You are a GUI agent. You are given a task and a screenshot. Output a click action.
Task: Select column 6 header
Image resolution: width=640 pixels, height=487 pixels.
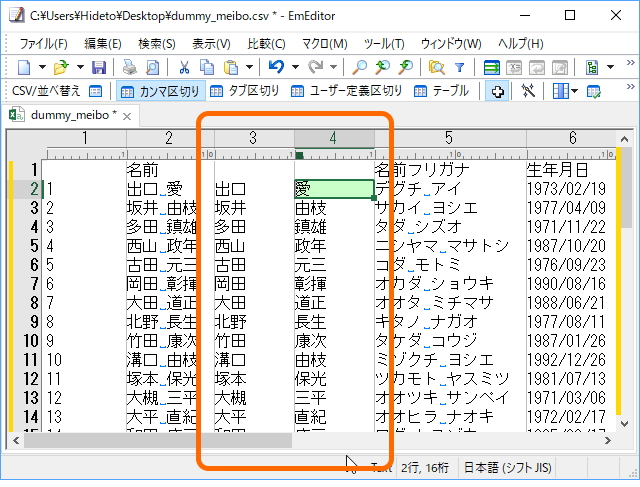coord(571,138)
